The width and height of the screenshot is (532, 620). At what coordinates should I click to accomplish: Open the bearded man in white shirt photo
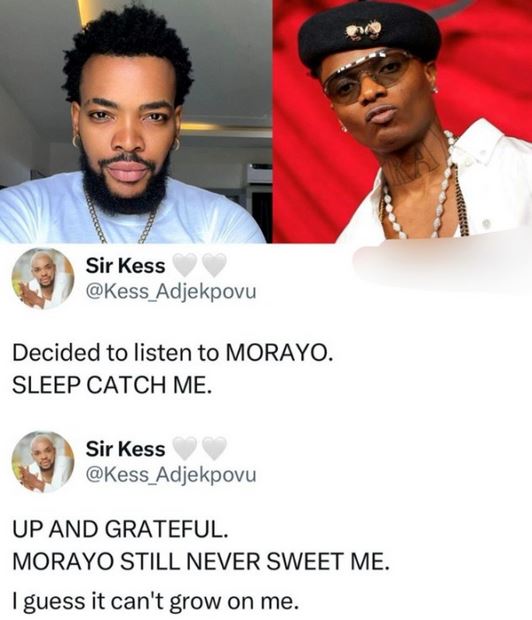[136, 121]
